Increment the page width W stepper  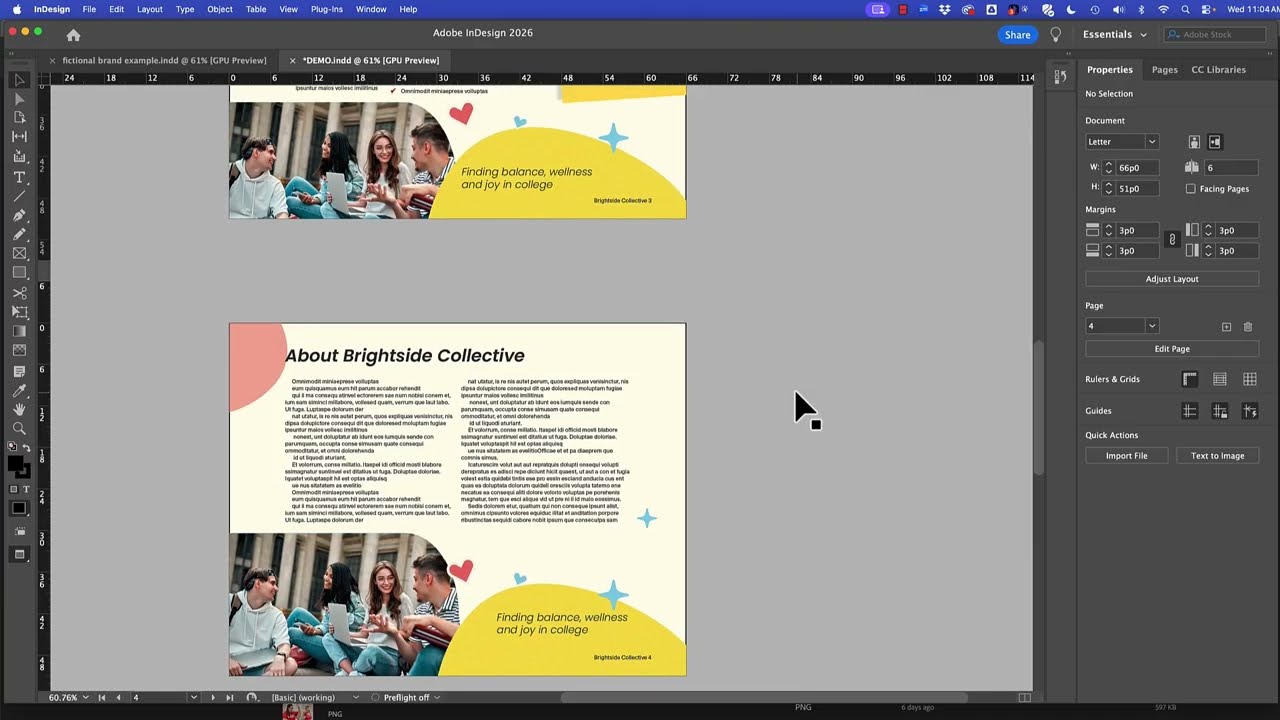click(1108, 165)
